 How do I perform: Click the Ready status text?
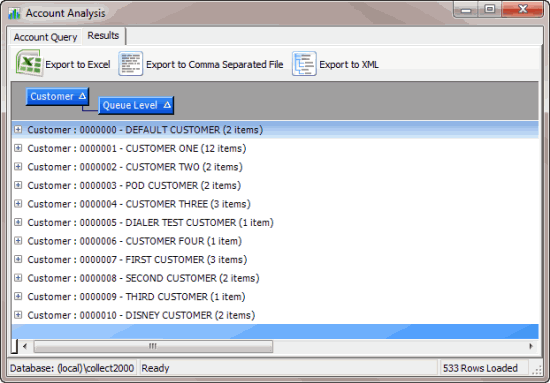[155, 368]
